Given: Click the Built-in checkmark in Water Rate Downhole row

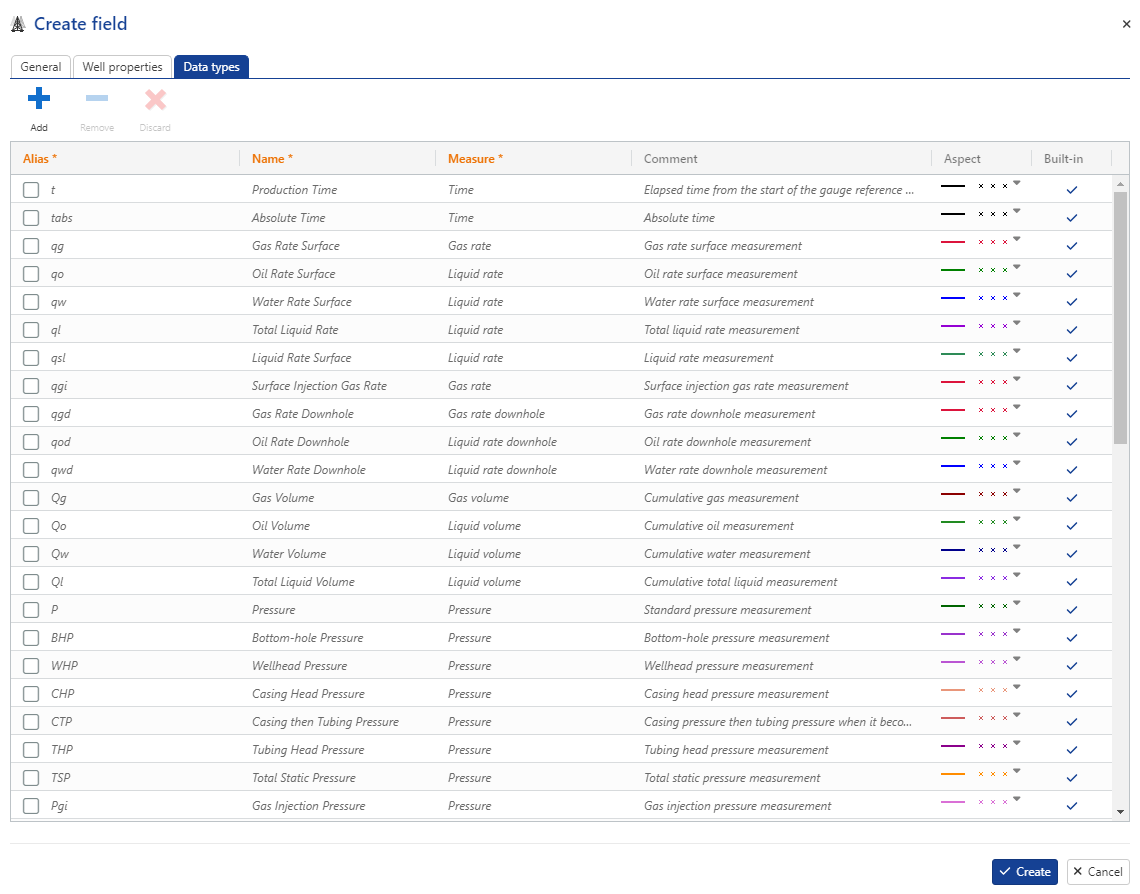Looking at the screenshot, I should (1072, 470).
